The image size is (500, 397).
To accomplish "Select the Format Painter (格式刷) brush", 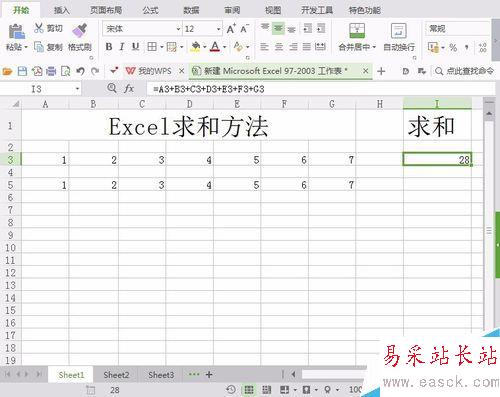I will pos(80,31).
